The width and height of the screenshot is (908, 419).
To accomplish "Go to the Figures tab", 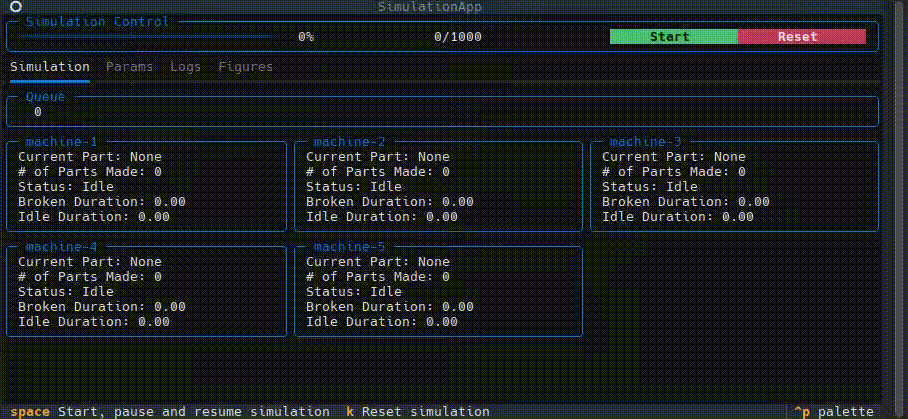I will coord(246,67).
